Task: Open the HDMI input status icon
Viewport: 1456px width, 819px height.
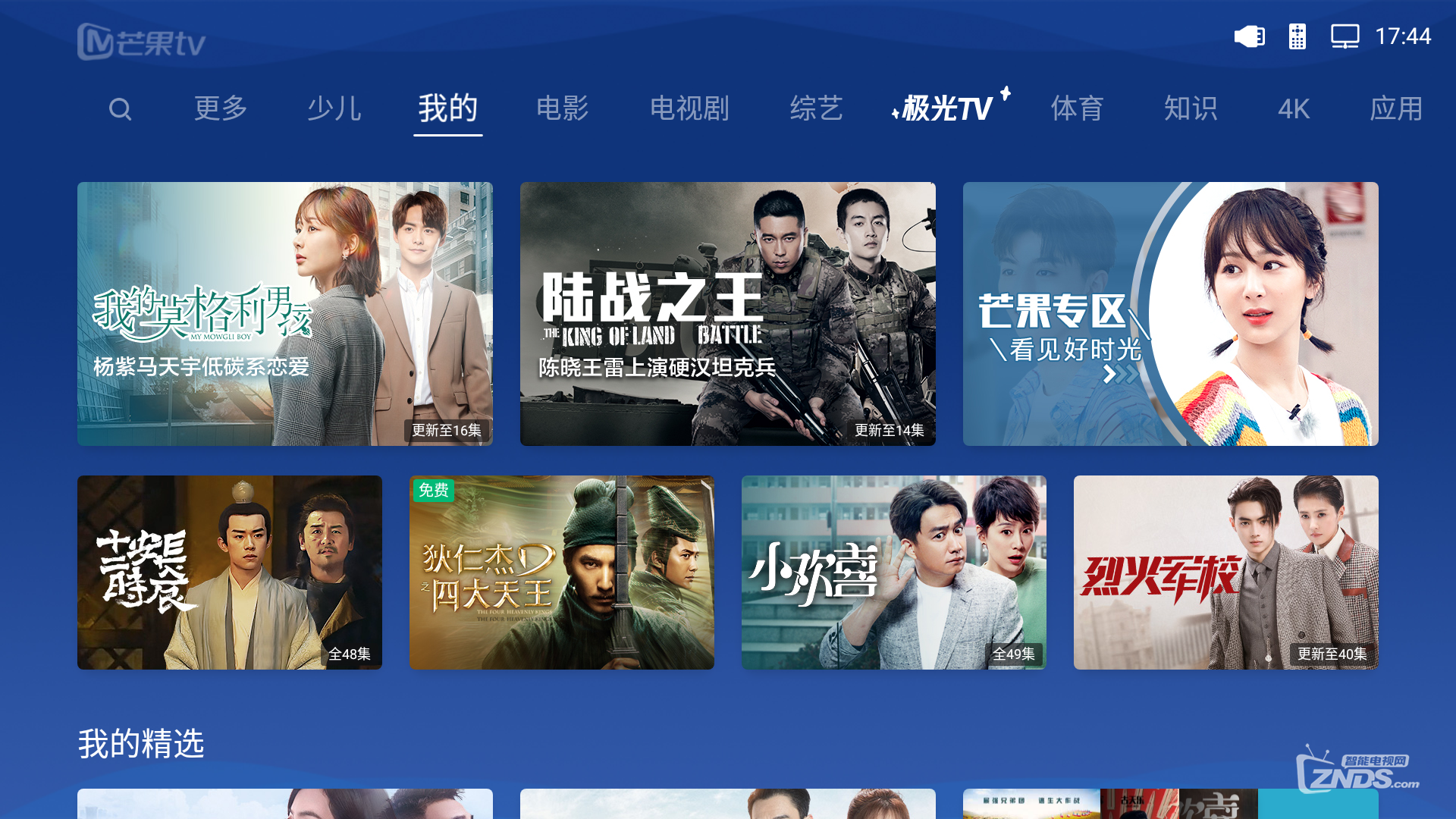Action: pyautogui.click(x=1250, y=36)
